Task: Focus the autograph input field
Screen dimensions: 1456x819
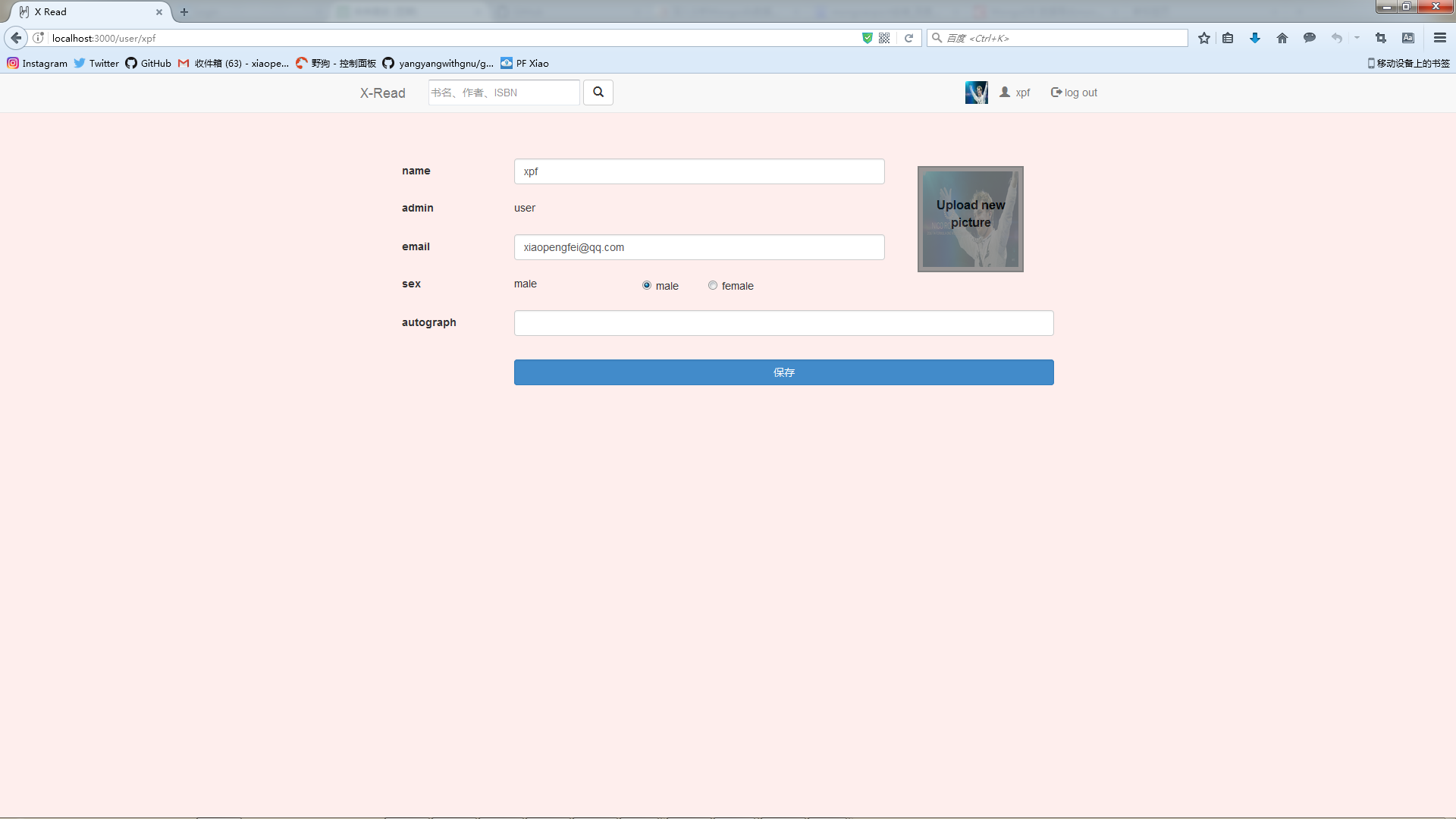Action: (783, 323)
